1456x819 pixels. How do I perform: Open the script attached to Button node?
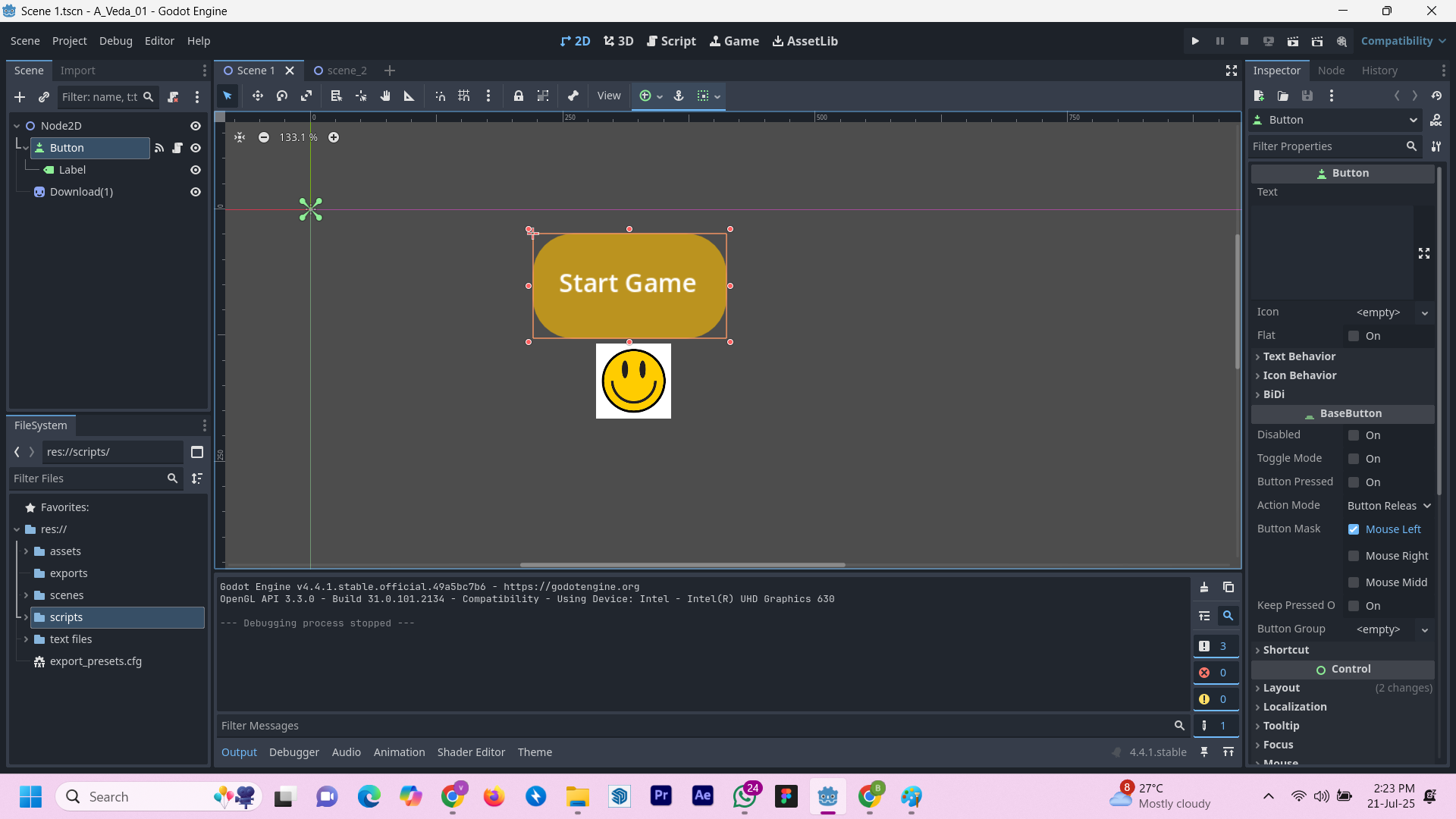[177, 148]
